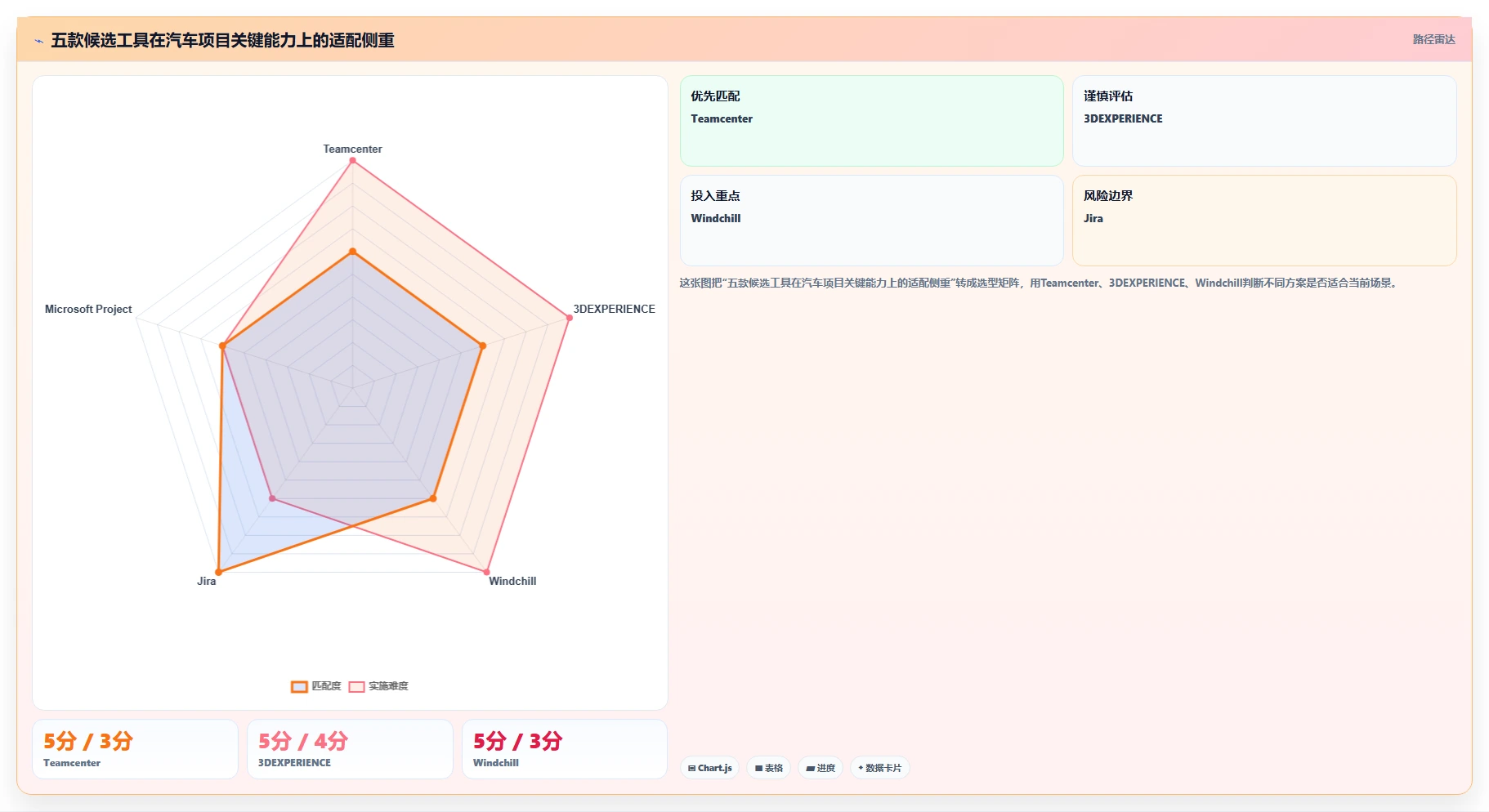The width and height of the screenshot is (1489, 812).
Task: Click the orange data point at Jira vertex
Action: (x=218, y=572)
